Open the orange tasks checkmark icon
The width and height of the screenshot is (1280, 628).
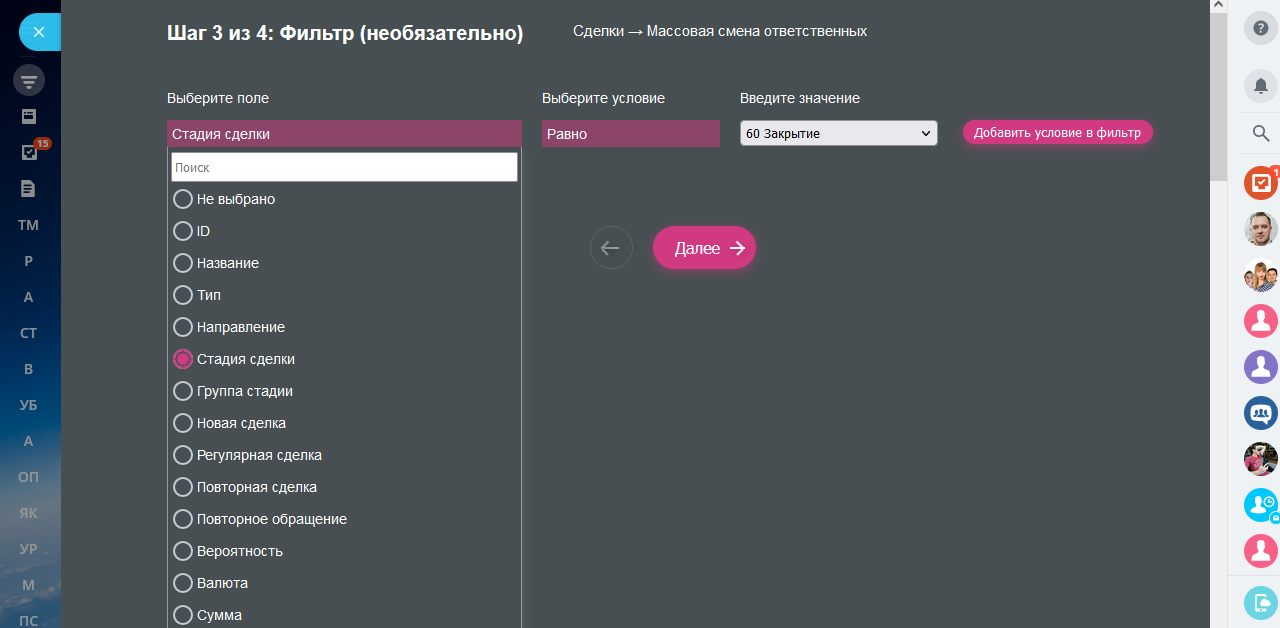tap(1260, 182)
